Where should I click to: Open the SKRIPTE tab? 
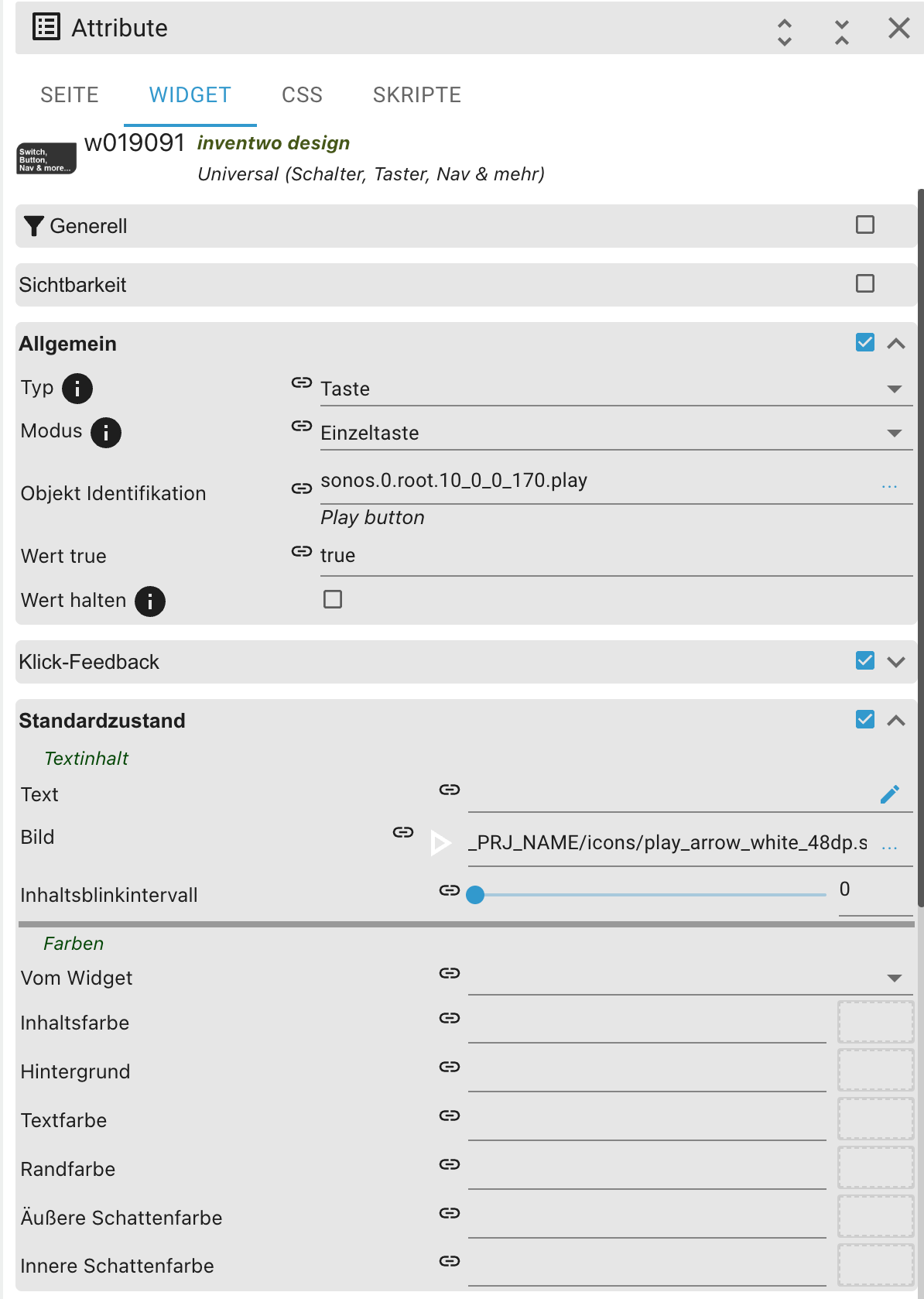tap(416, 95)
